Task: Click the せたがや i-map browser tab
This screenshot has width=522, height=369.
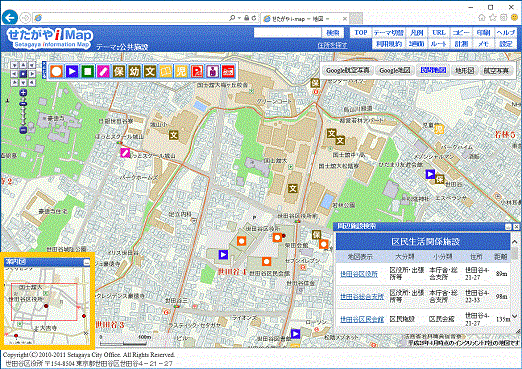Action: point(305,19)
